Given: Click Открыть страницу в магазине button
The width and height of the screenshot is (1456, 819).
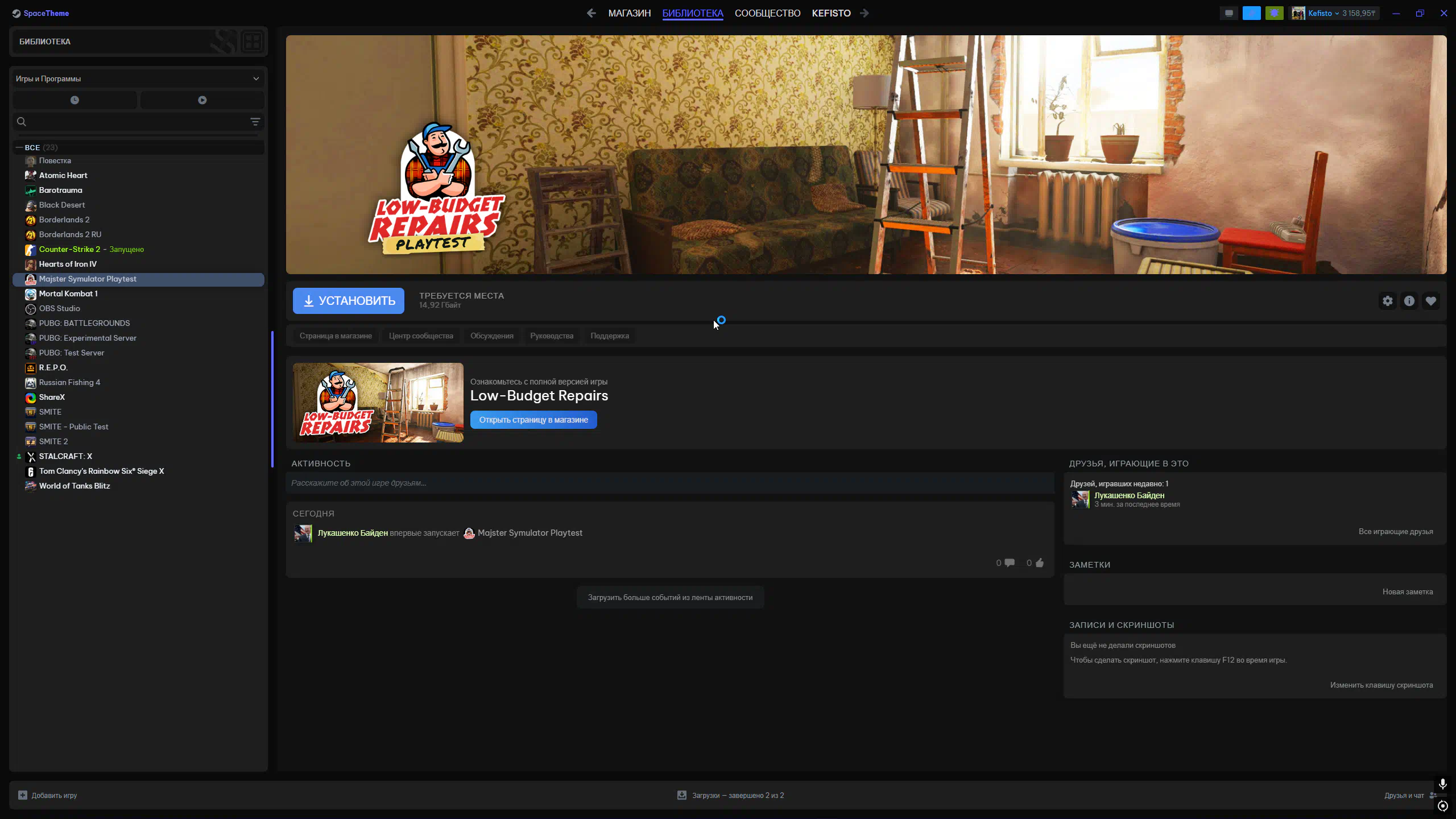Looking at the screenshot, I should point(533,420).
